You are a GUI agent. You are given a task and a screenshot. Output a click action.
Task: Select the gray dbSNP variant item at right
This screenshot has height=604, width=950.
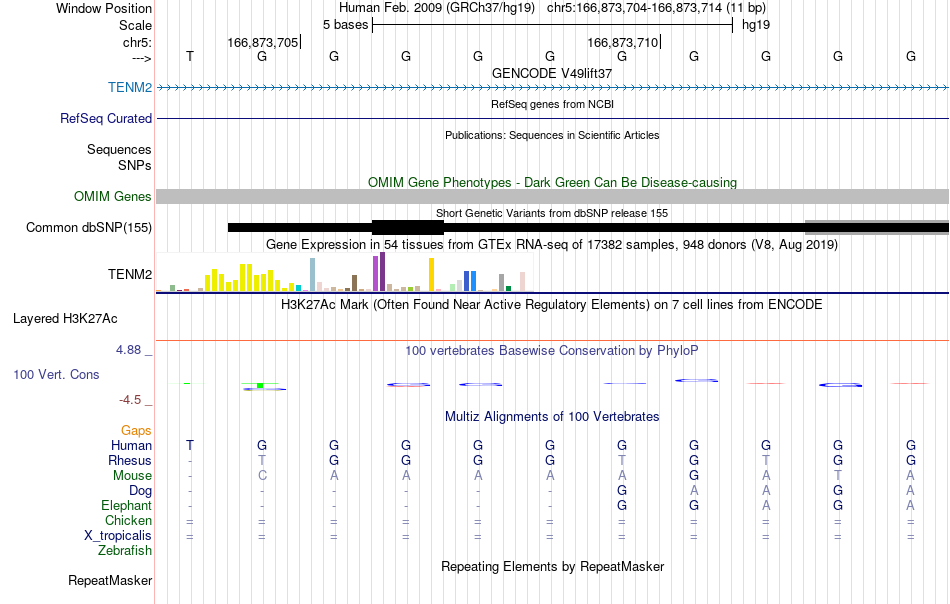877,227
